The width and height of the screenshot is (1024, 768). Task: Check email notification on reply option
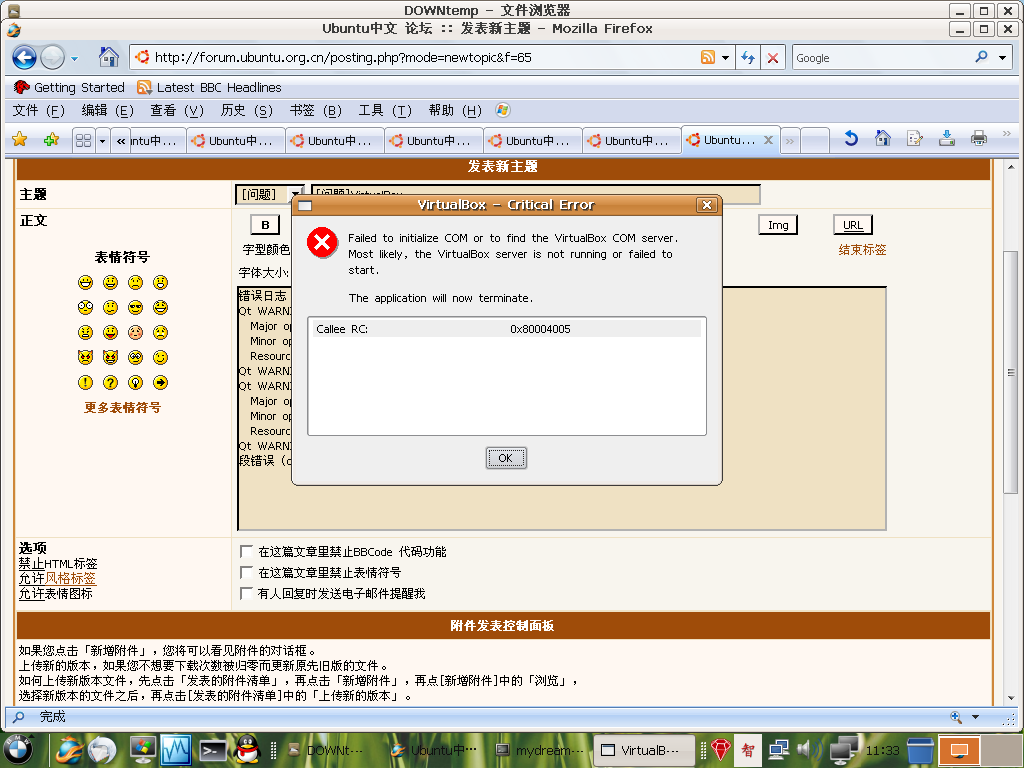click(246, 593)
